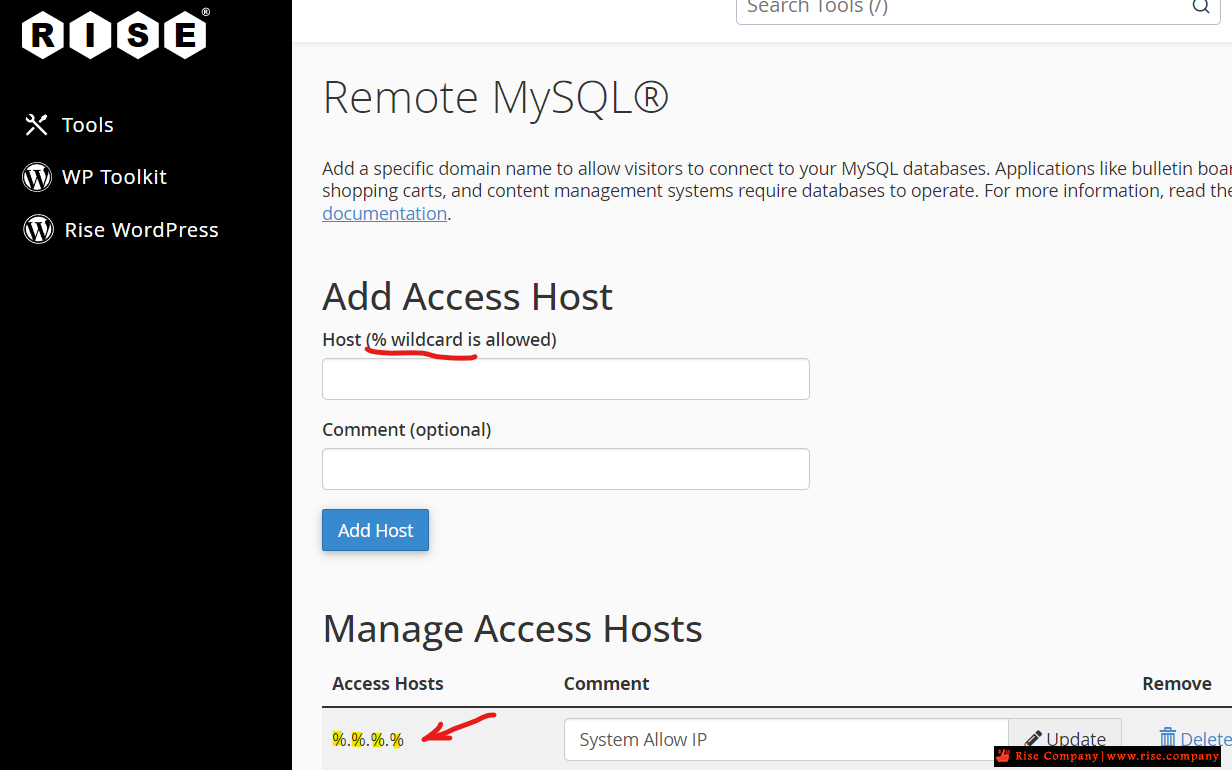Click the RISE logo

[x=115, y=34]
